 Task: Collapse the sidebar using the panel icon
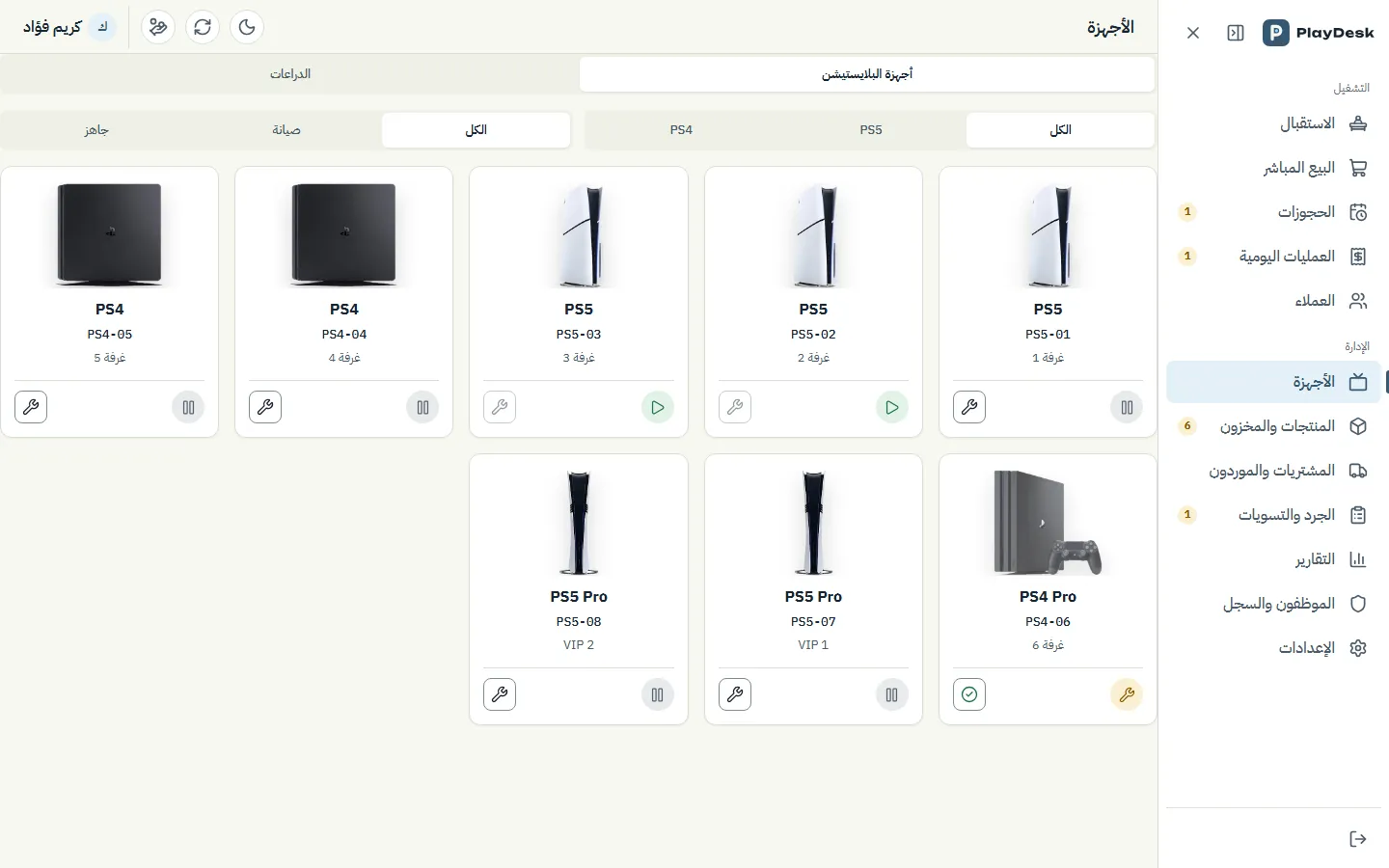1236,33
